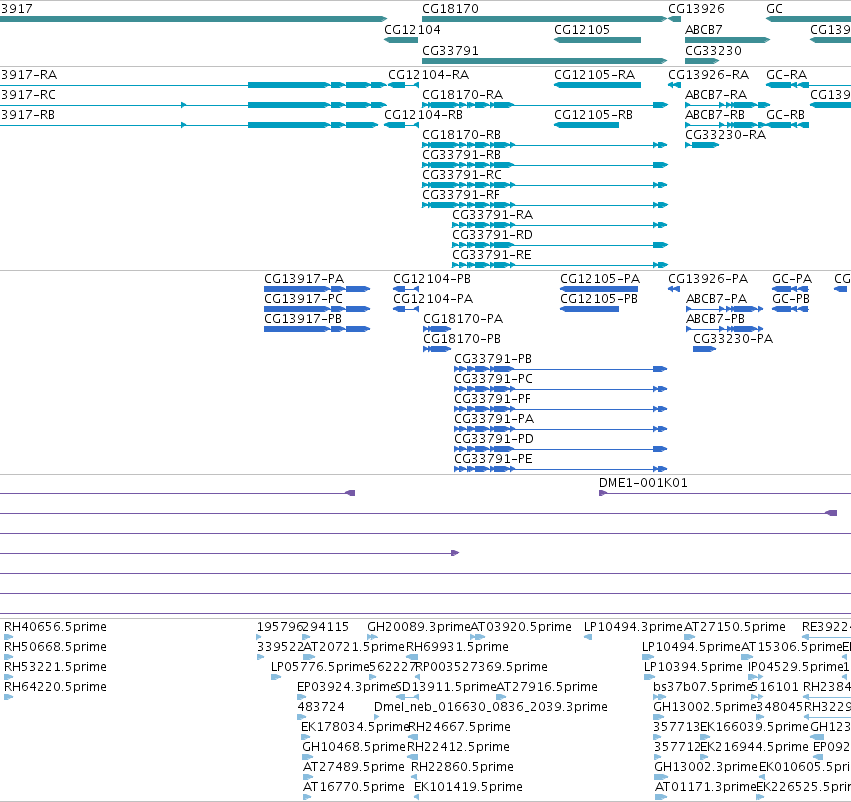Click the GC-PA protein label
Screen dimensions: 851x802
pos(792,279)
